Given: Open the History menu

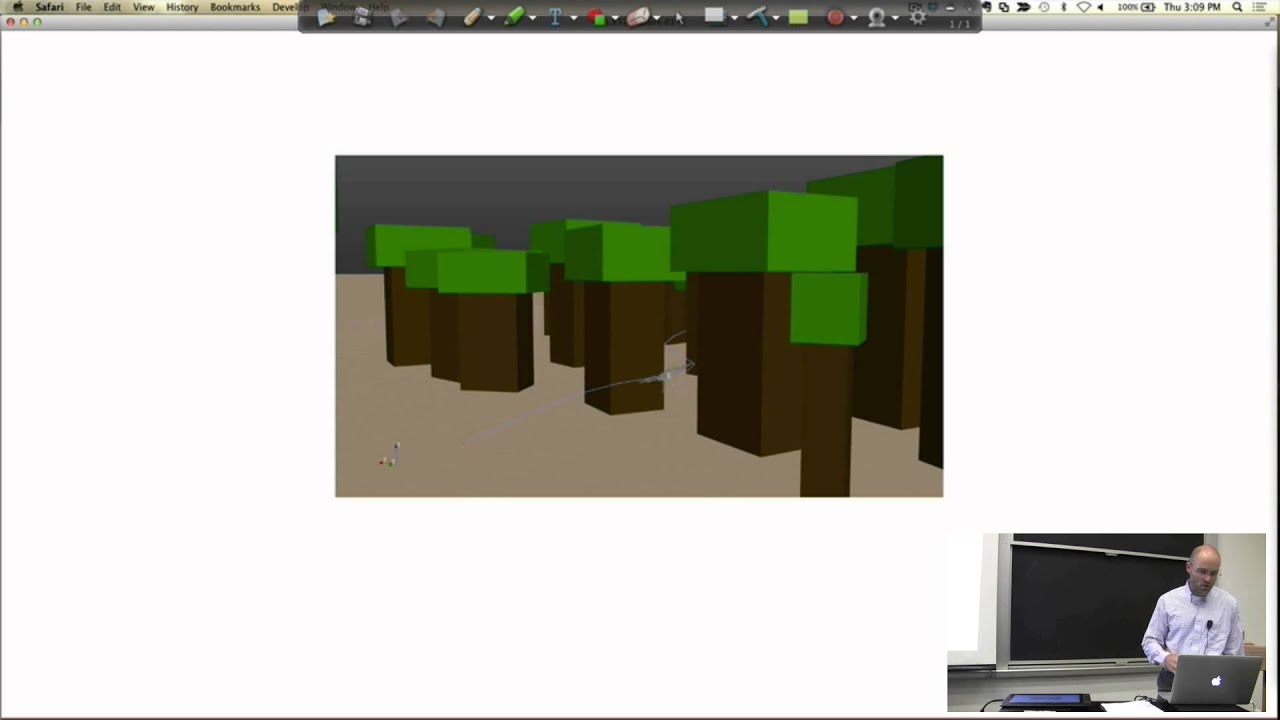Looking at the screenshot, I should 182,7.
